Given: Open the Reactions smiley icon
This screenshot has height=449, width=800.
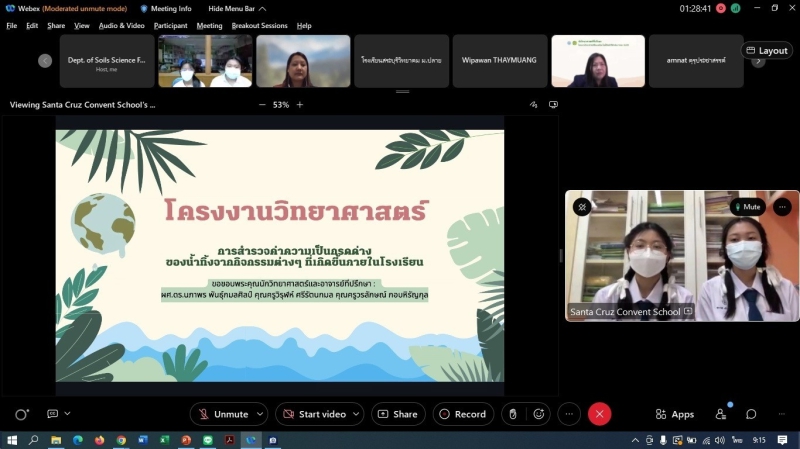Looking at the screenshot, I should coord(539,414).
